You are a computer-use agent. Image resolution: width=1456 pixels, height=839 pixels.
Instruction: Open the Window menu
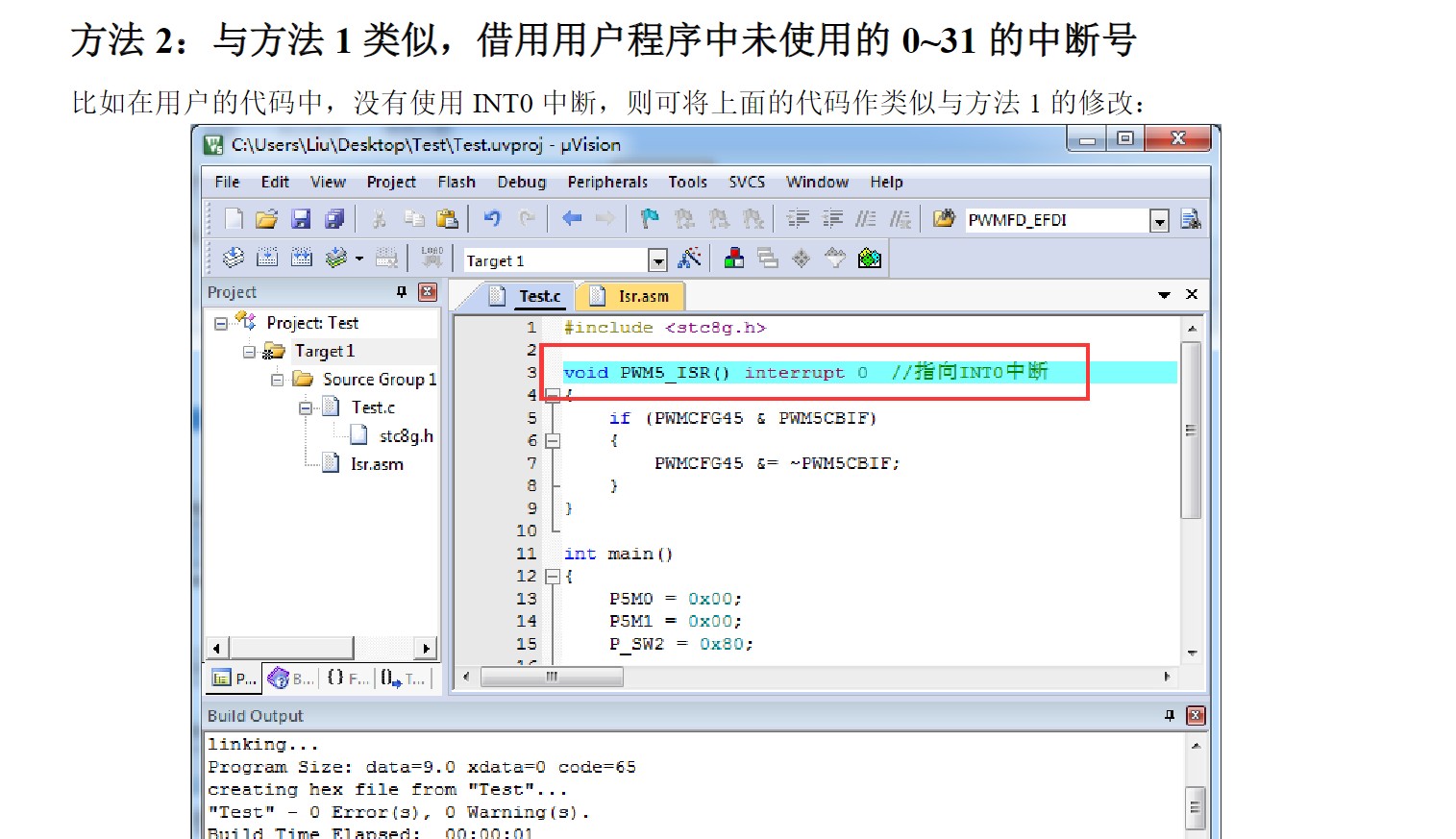coord(817,182)
